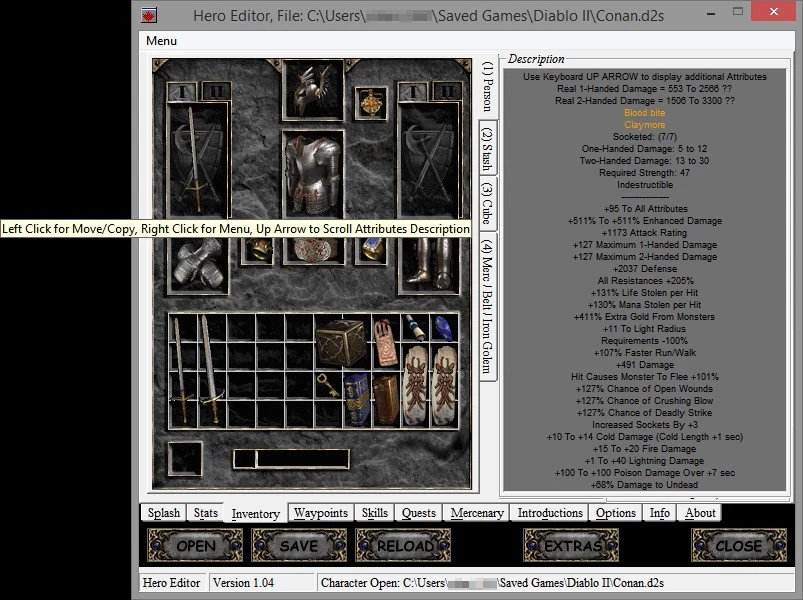The image size is (803, 600).
Task: Open the Quests tab
Action: point(419,513)
